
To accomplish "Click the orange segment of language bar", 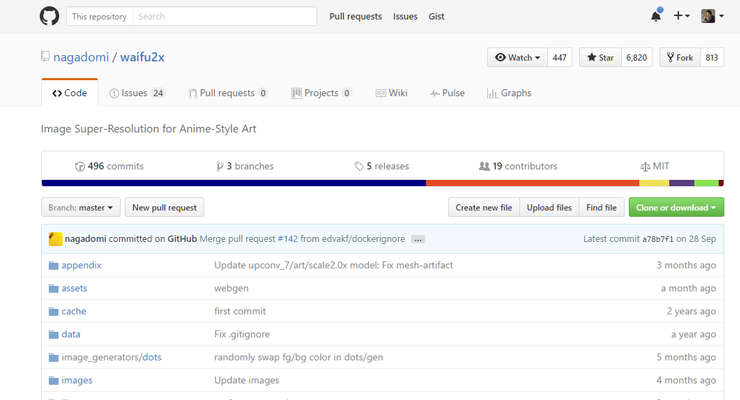I will pyautogui.click(x=532, y=183).
